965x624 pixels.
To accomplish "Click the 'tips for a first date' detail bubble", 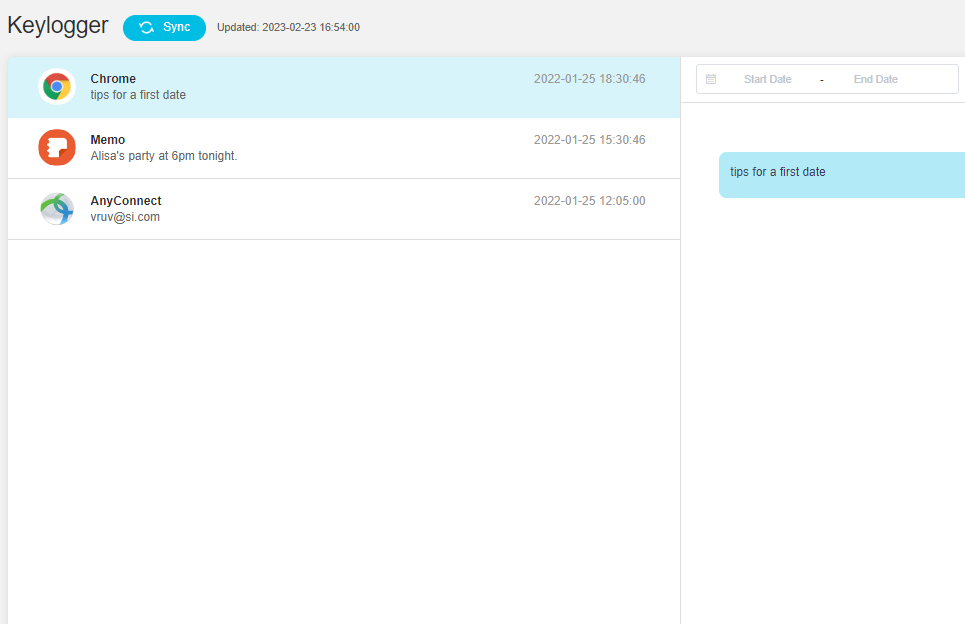I will 842,175.
